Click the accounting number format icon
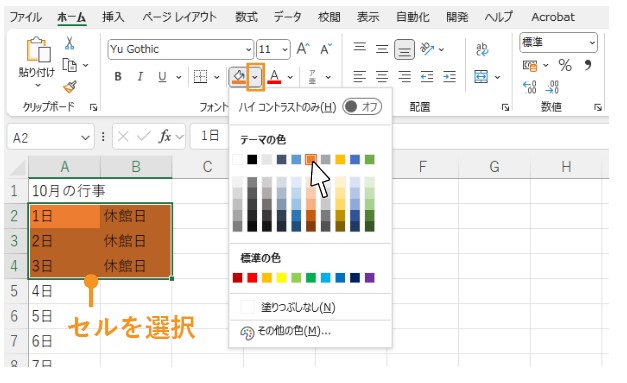The image size is (627, 383). tap(530, 66)
